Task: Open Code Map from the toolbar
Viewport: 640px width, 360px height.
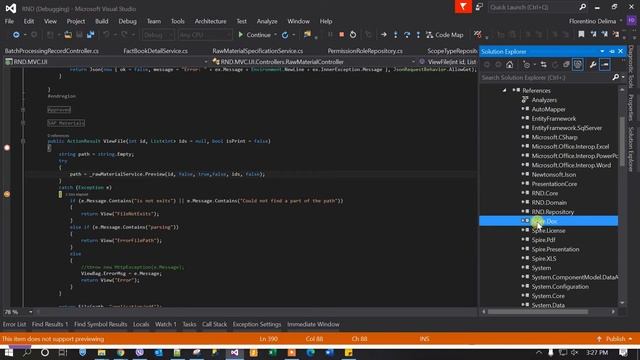Action: tap(445, 35)
